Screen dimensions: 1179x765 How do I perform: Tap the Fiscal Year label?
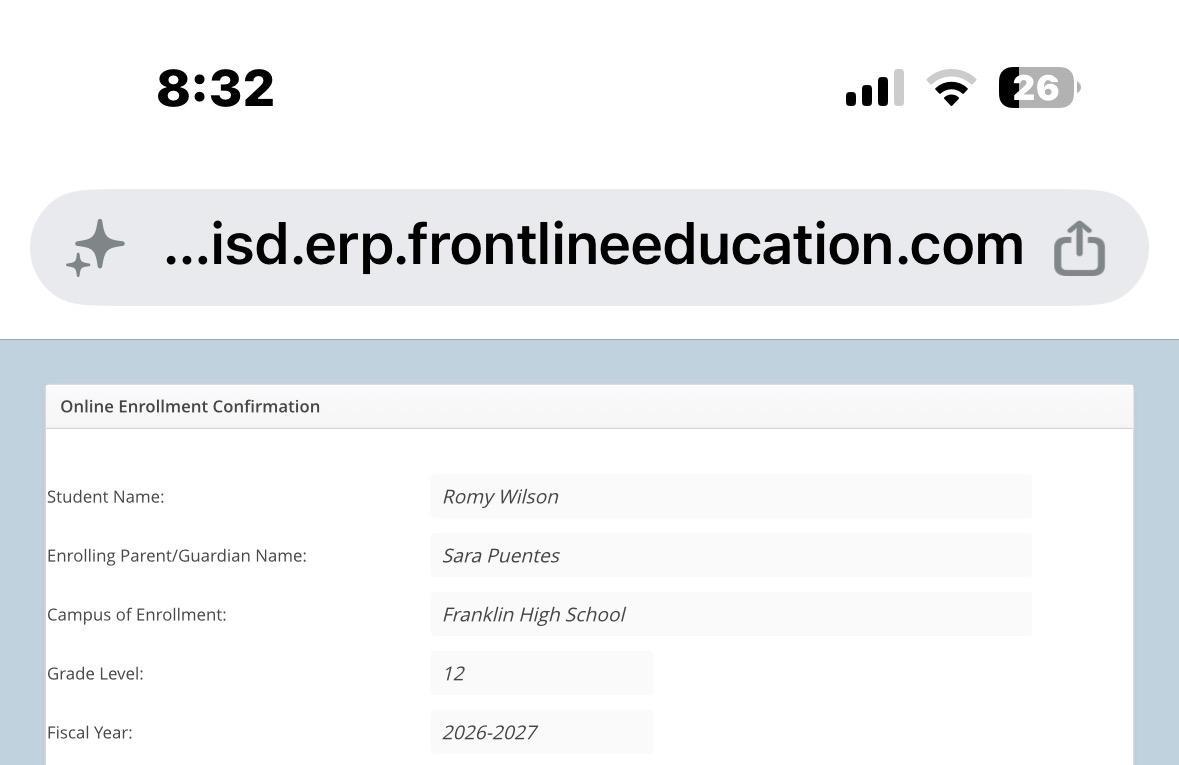[x=89, y=732]
